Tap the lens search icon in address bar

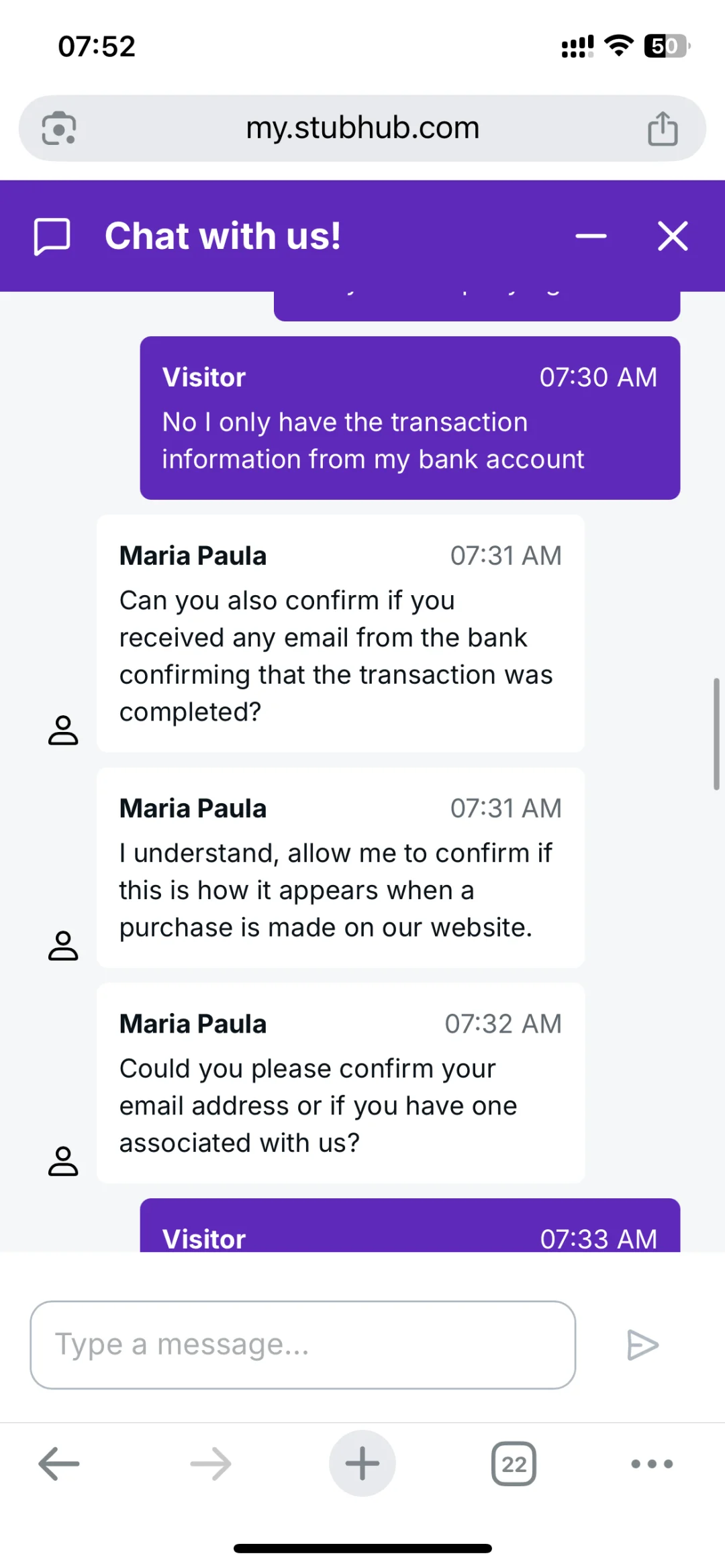pos(58,128)
